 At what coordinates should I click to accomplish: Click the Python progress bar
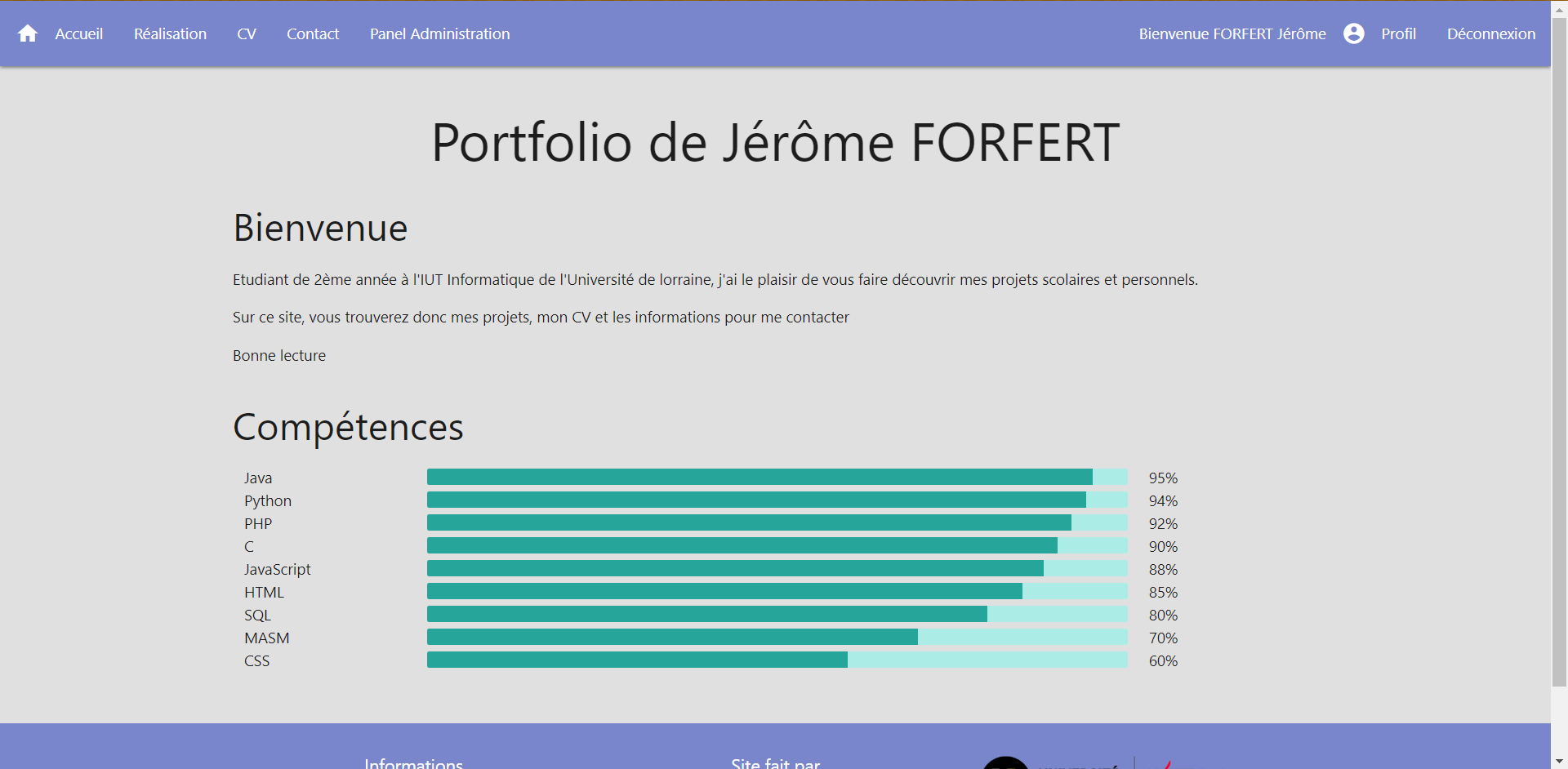(777, 500)
